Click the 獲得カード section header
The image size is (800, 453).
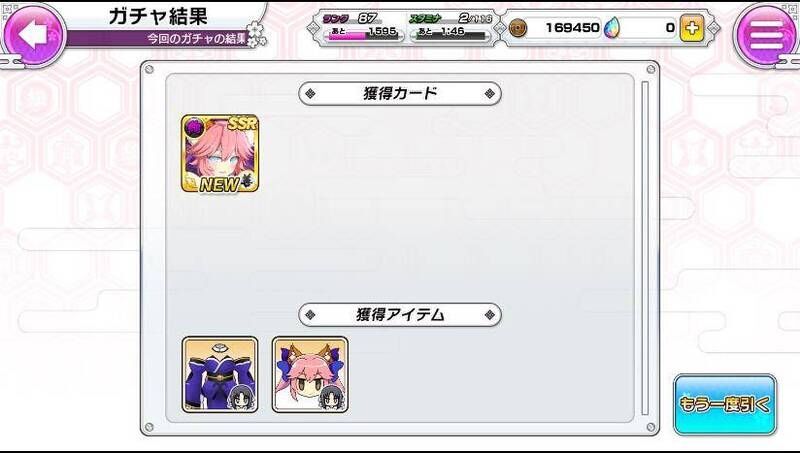click(x=400, y=94)
